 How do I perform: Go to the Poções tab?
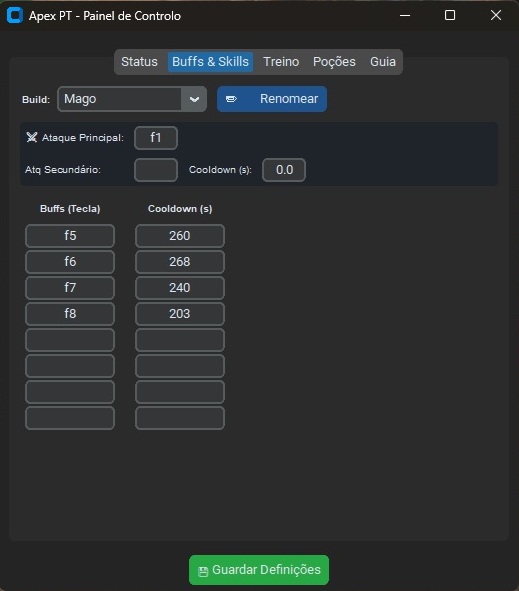(x=334, y=62)
